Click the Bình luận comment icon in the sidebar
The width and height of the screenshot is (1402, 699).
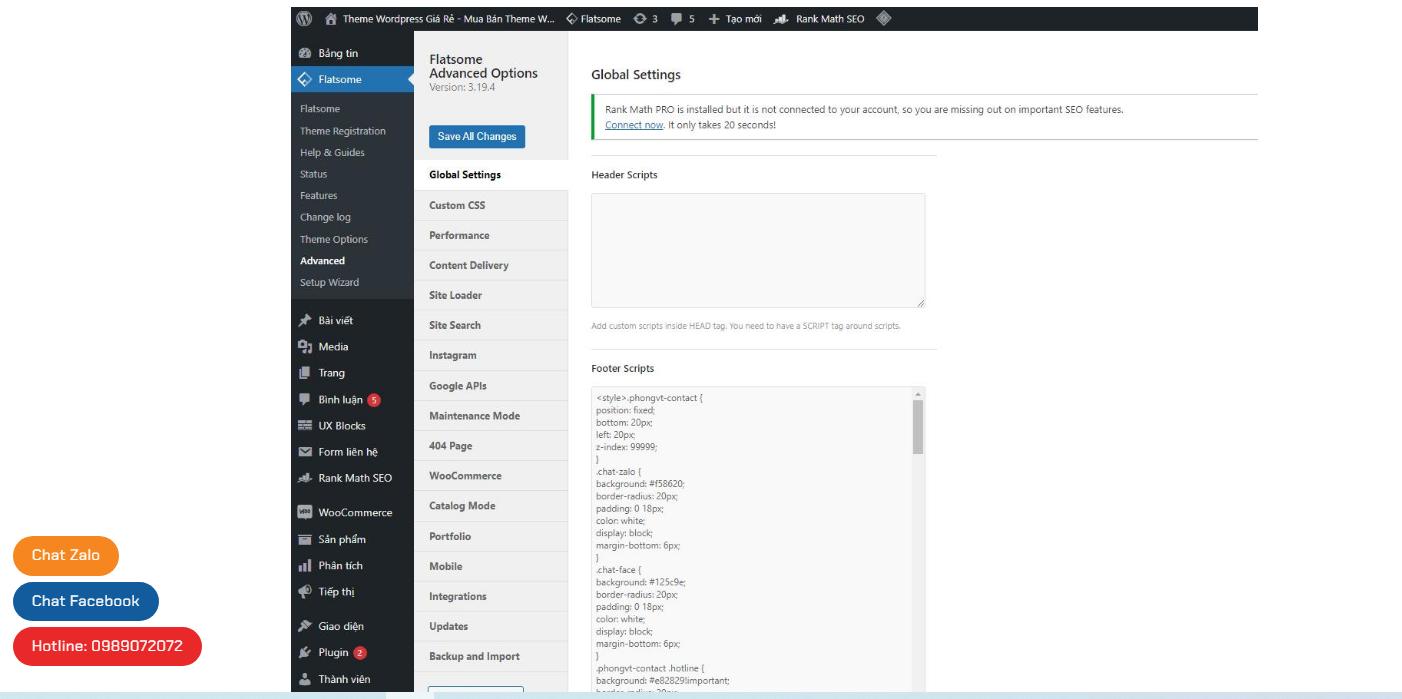[307, 399]
